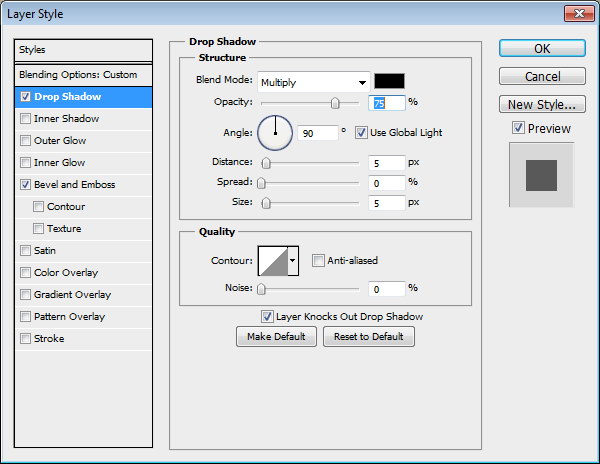The width and height of the screenshot is (600, 464).
Task: Disable the Preview checkbox
Action: tap(517, 128)
